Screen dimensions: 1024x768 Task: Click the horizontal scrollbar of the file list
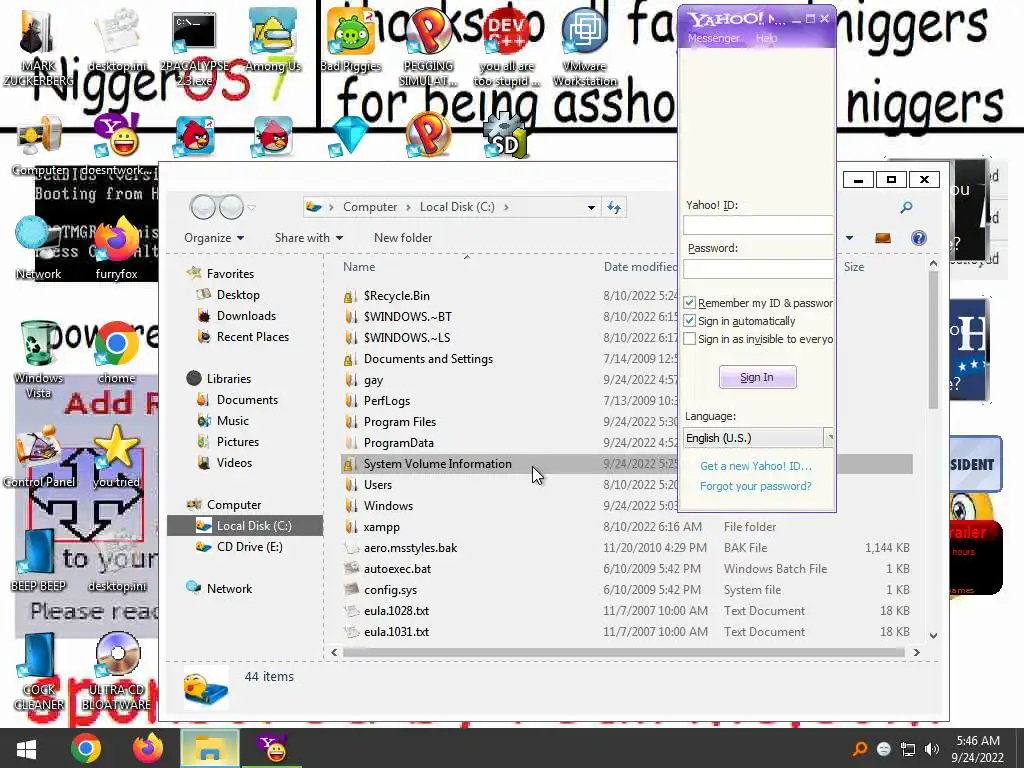(x=624, y=652)
